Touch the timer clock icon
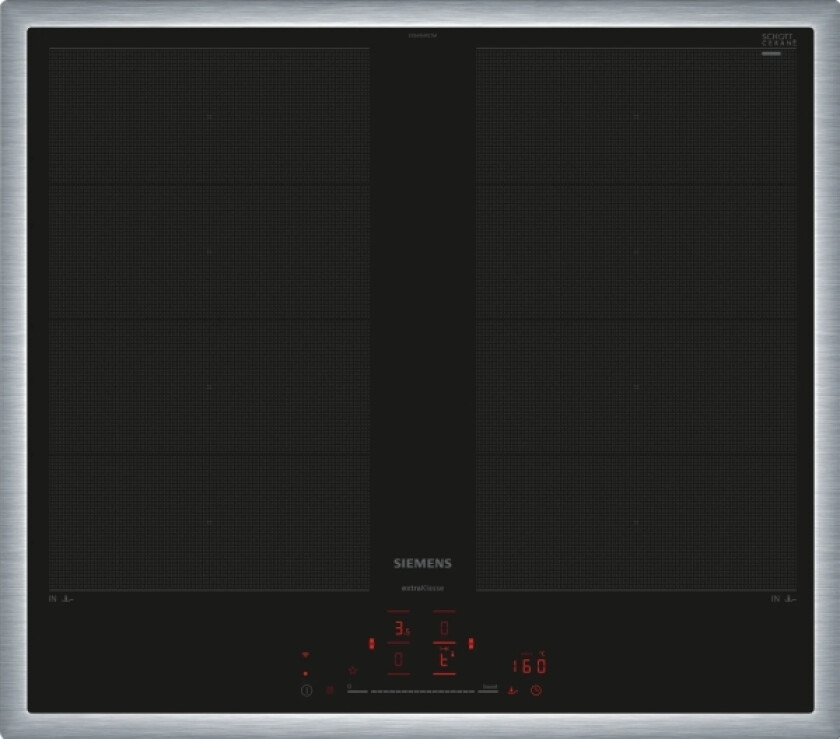This screenshot has height=739, width=840. [536, 690]
